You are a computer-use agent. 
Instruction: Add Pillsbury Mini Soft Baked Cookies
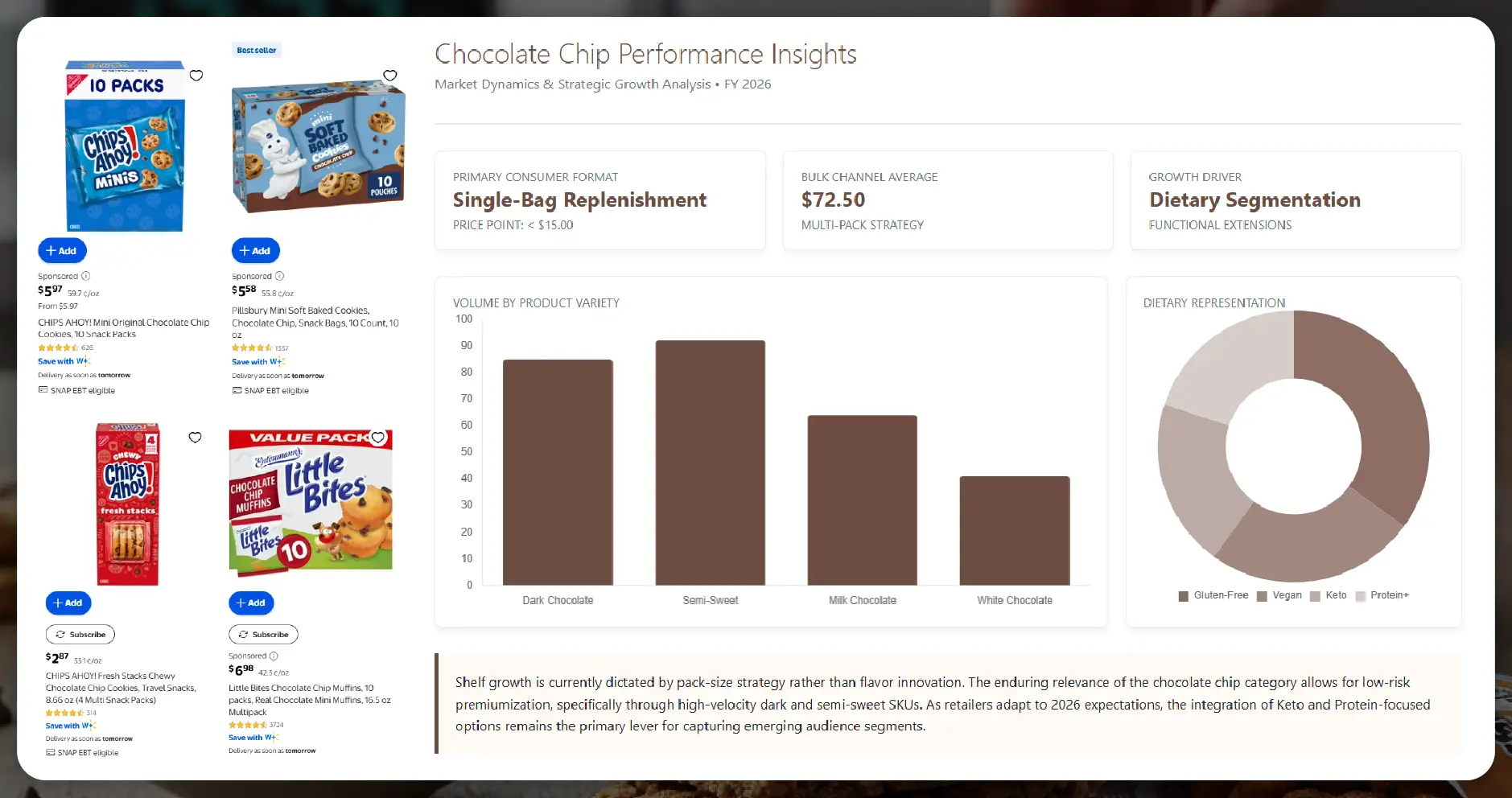[x=255, y=251]
